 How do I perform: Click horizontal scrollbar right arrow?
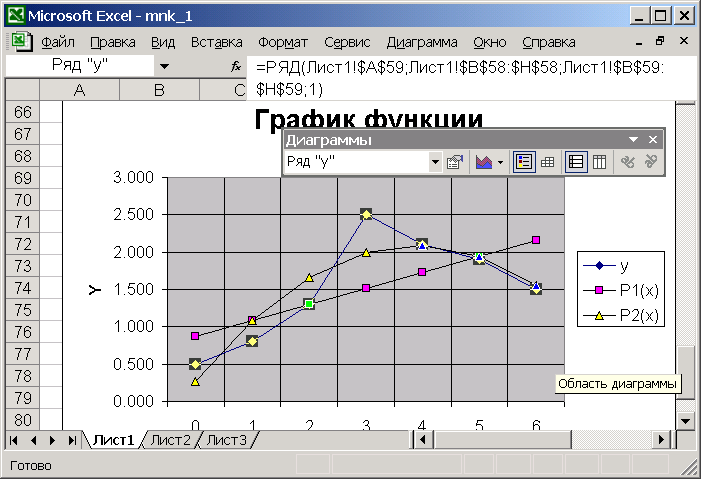pos(662,440)
